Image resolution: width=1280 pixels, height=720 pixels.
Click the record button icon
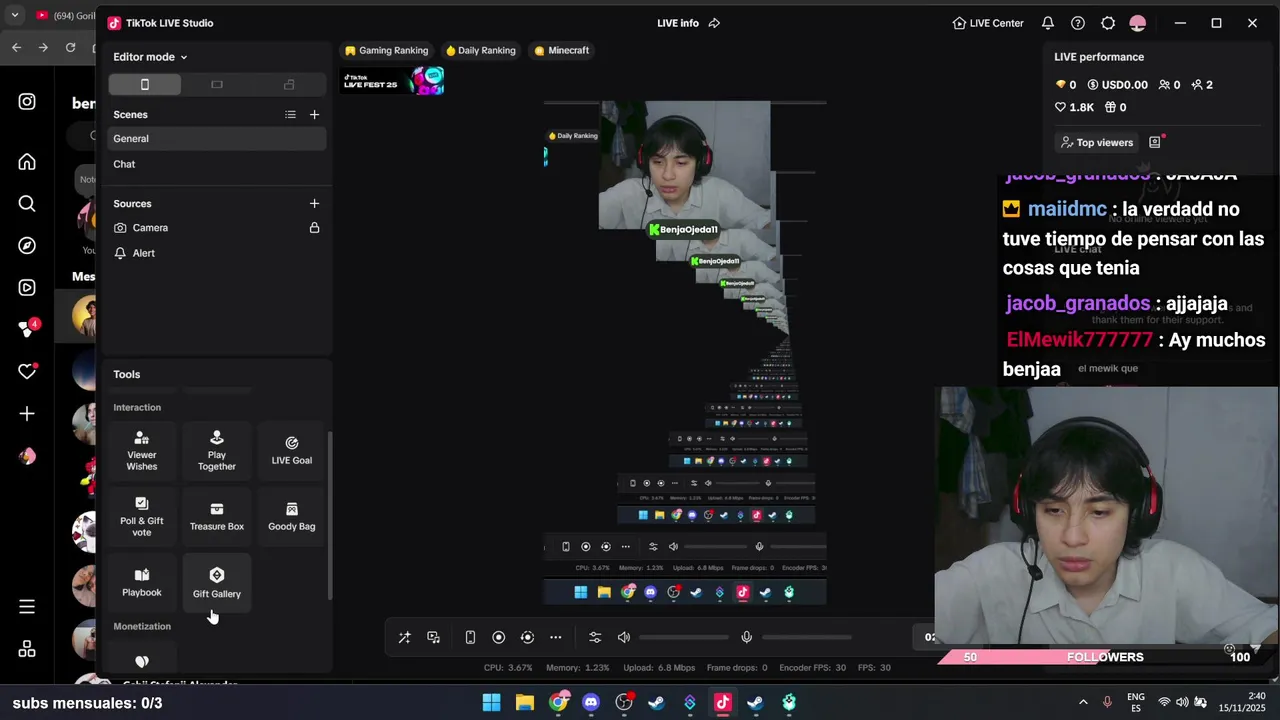tap(498, 637)
